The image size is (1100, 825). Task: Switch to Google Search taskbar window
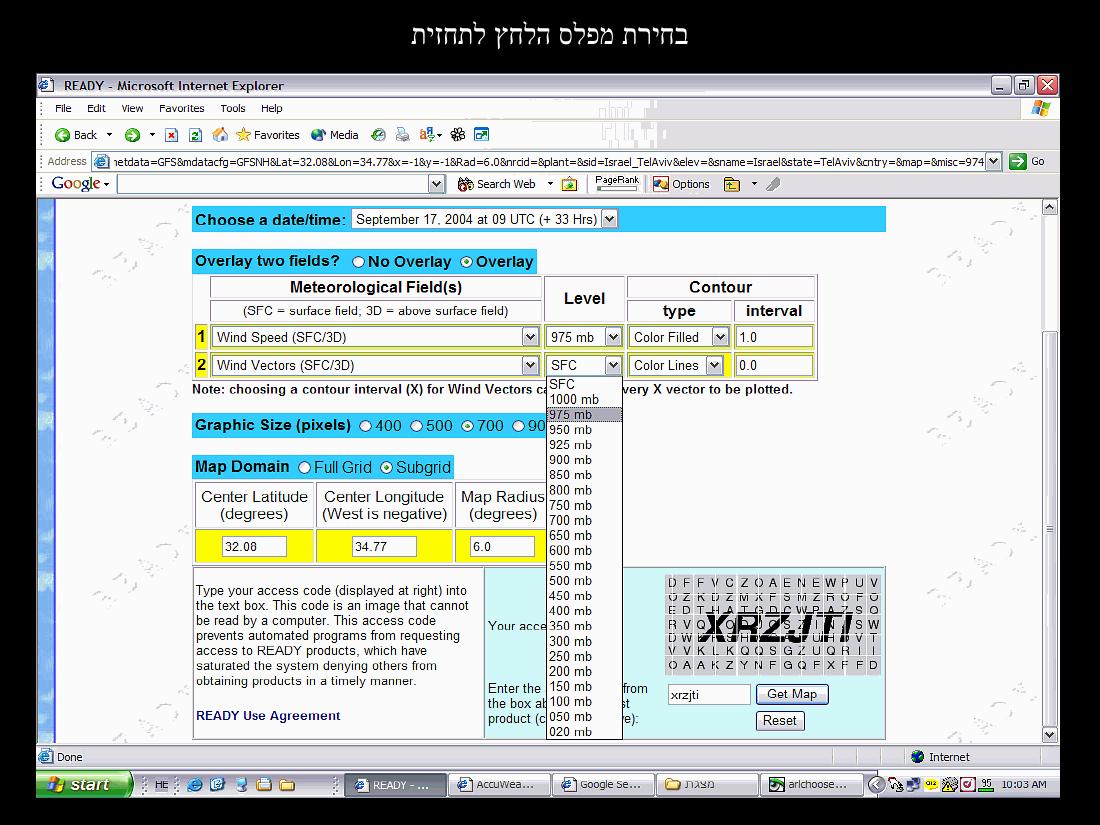point(603,784)
